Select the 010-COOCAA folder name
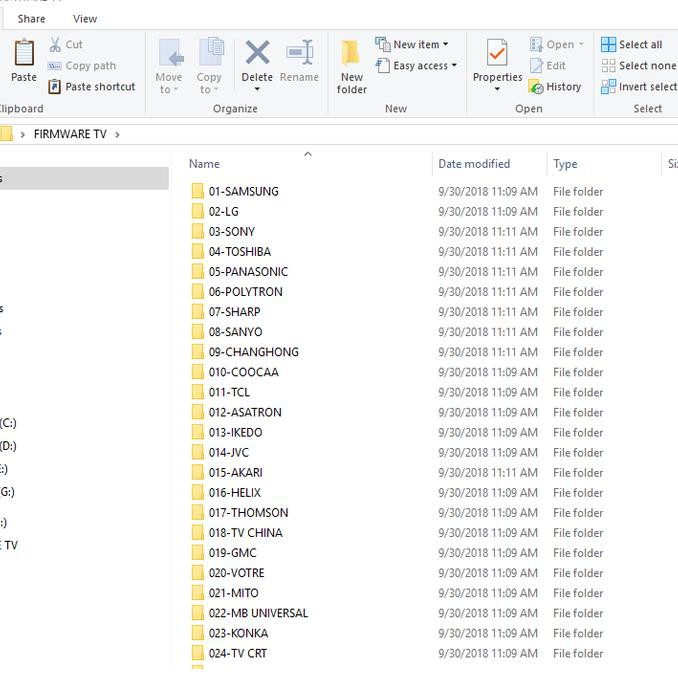The image size is (678, 678). tap(243, 372)
